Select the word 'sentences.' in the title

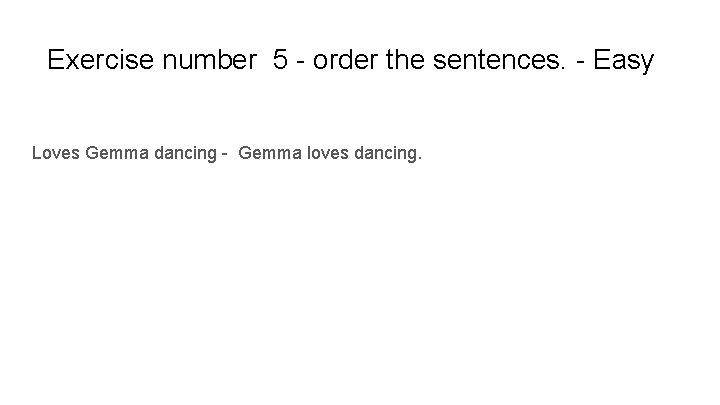coord(499,60)
